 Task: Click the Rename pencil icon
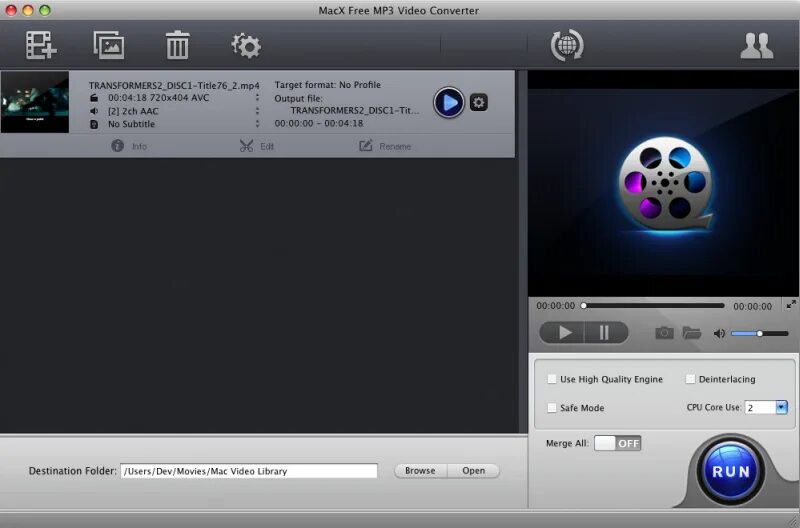(x=366, y=146)
